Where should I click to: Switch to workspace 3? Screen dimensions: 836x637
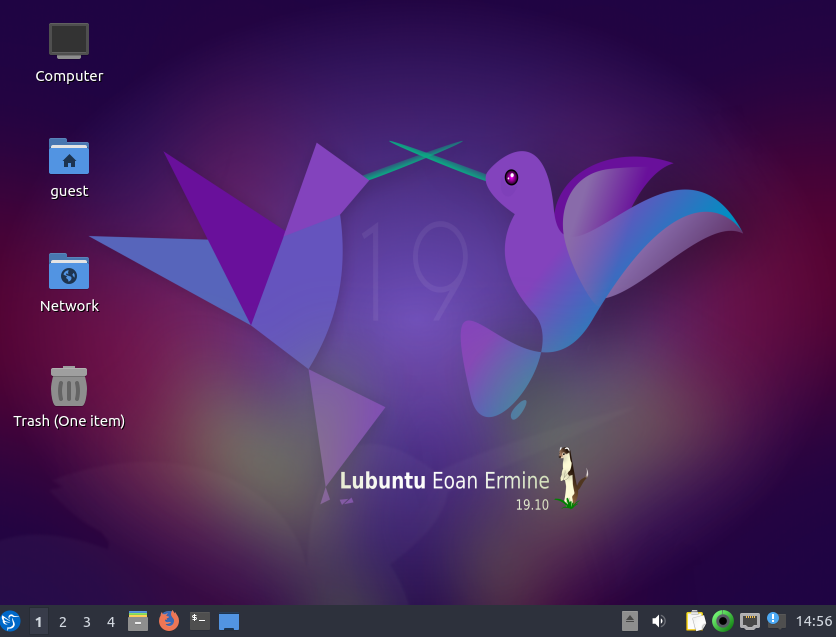coord(86,622)
